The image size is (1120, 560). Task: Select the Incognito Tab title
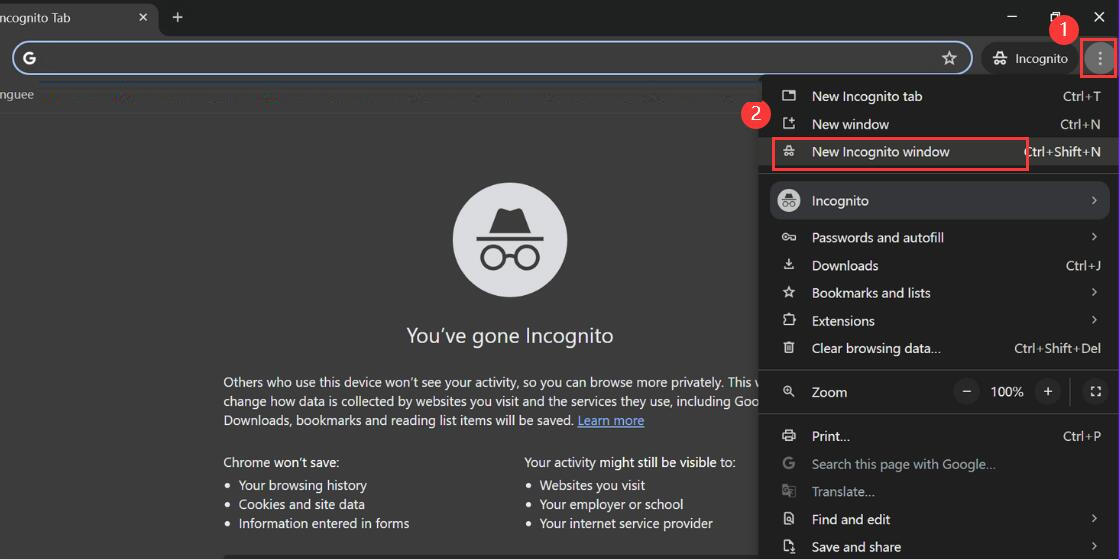[x=35, y=18]
